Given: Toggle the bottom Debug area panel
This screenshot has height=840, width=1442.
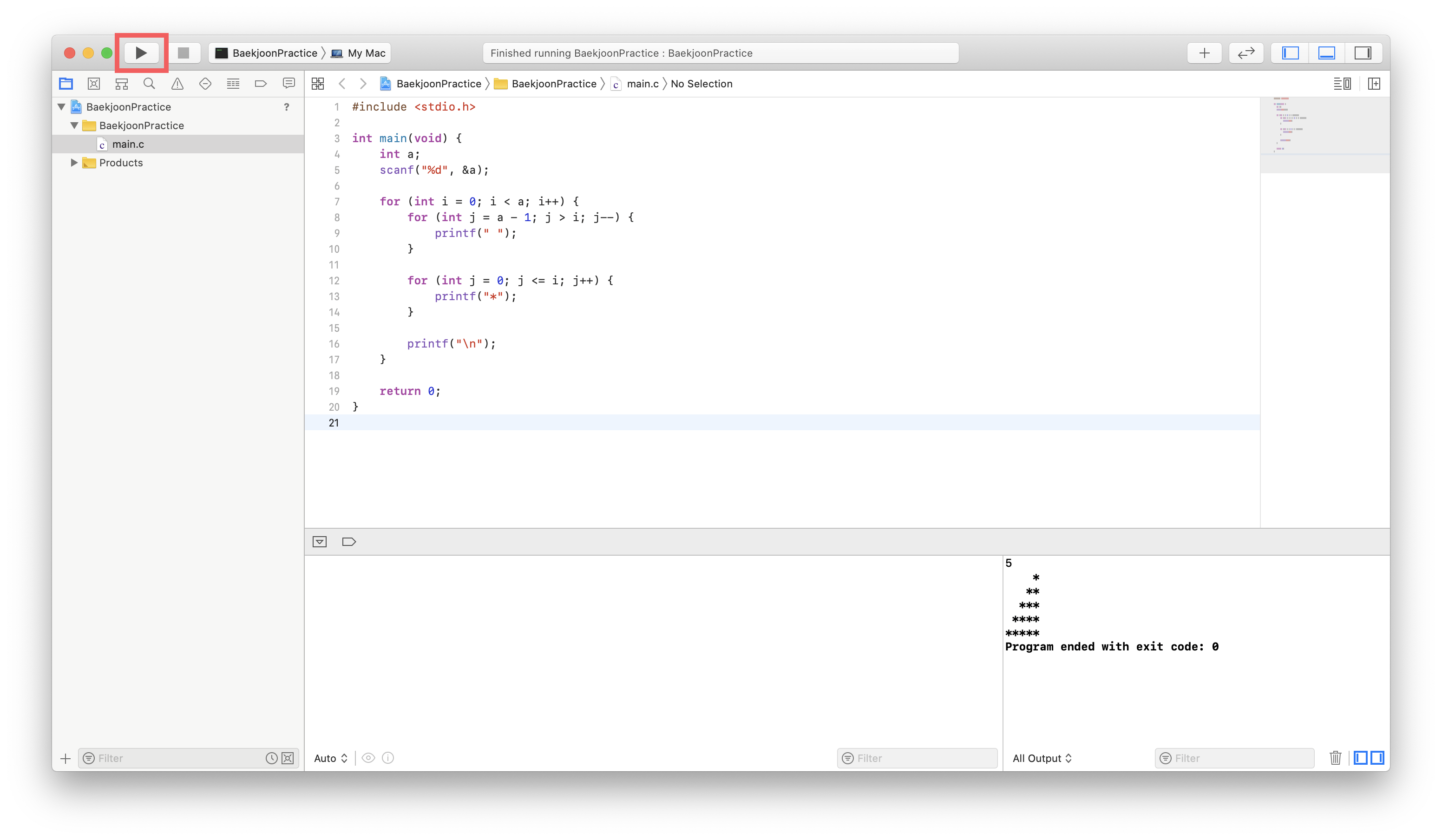Looking at the screenshot, I should 1326,53.
